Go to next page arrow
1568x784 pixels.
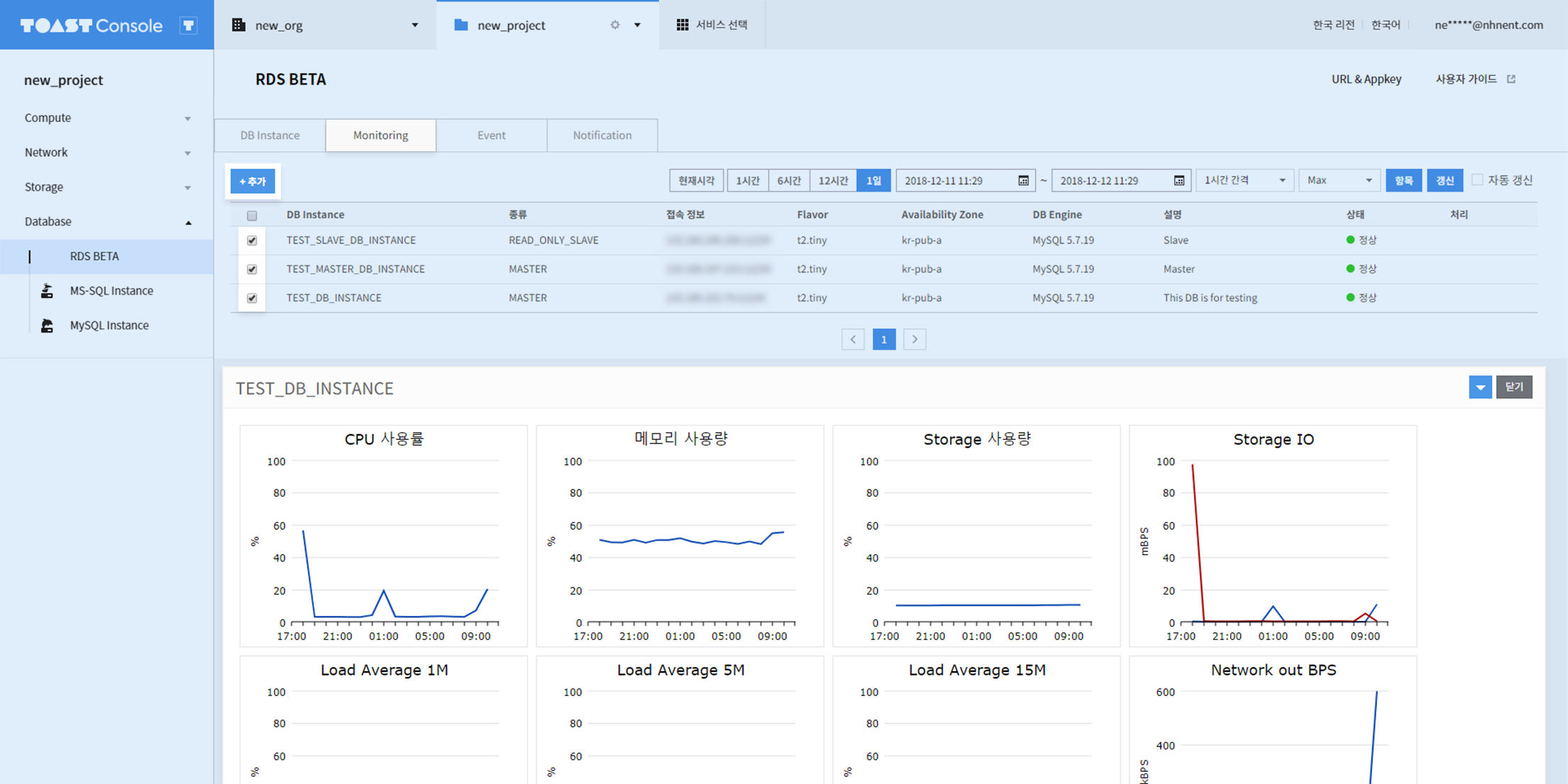coord(915,340)
